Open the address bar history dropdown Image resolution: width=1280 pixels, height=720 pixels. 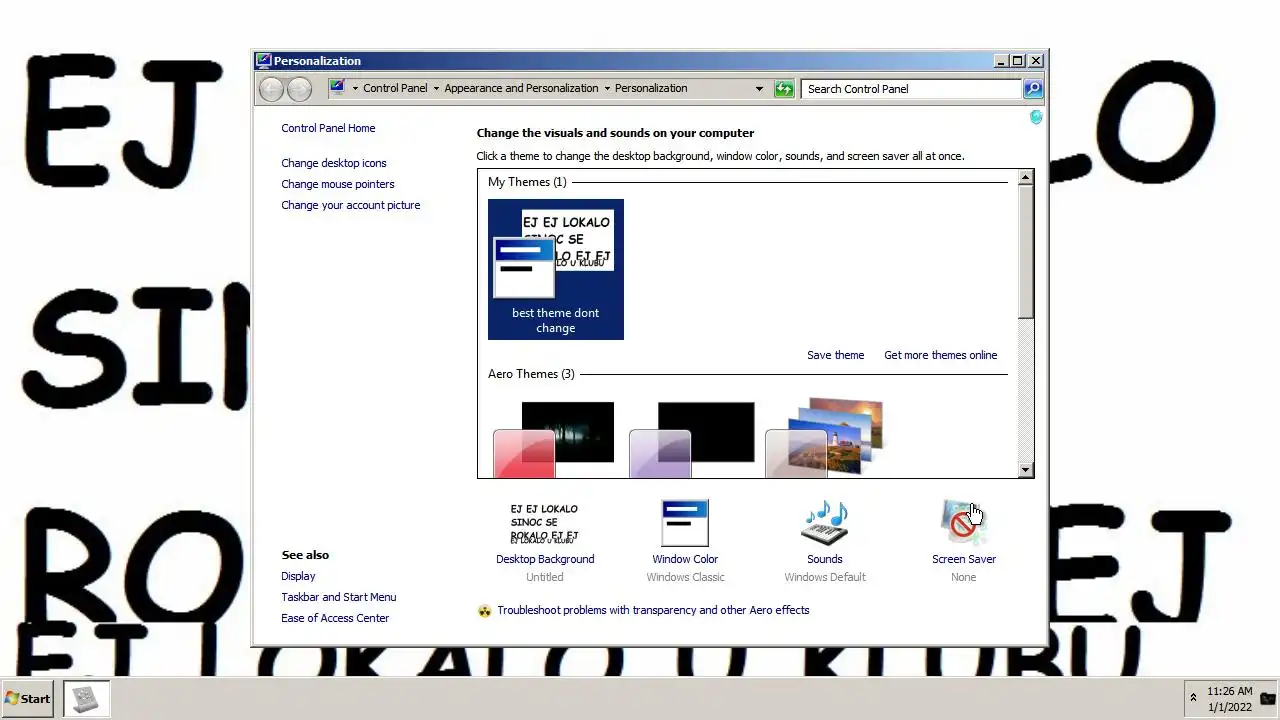(x=759, y=88)
